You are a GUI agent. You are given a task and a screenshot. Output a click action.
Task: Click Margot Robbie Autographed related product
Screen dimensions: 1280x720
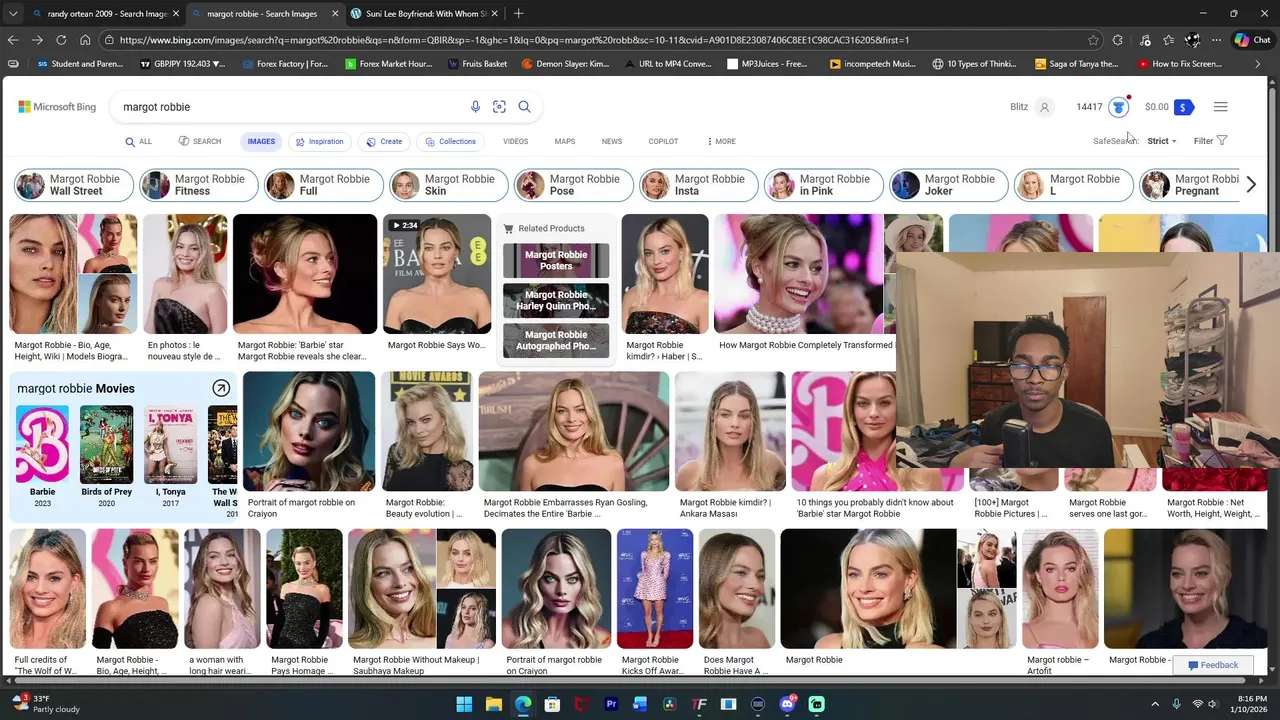click(x=556, y=340)
